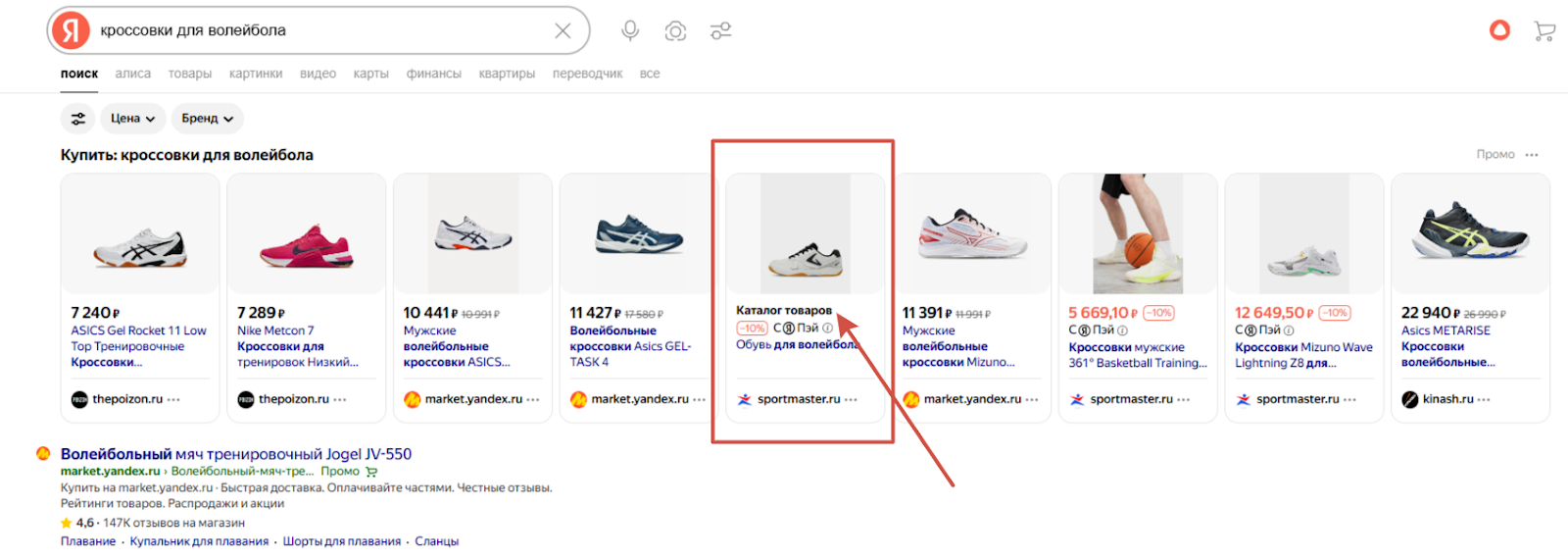The width and height of the screenshot is (1568, 558).
Task: Click the Alice assistant red circle icon
Action: click(x=1499, y=31)
